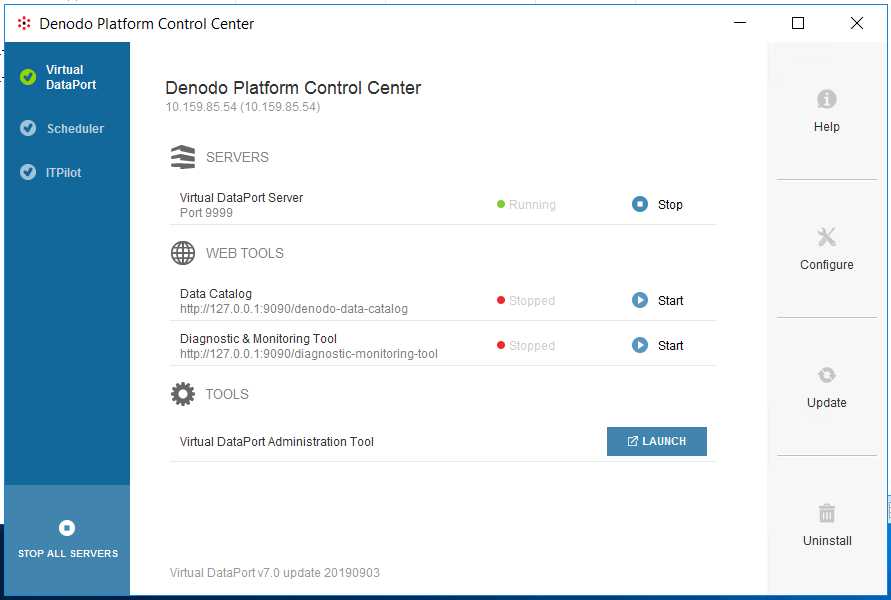891x600 pixels.
Task: Click the stop icon for Virtual DataPort Server
Action: click(x=640, y=204)
